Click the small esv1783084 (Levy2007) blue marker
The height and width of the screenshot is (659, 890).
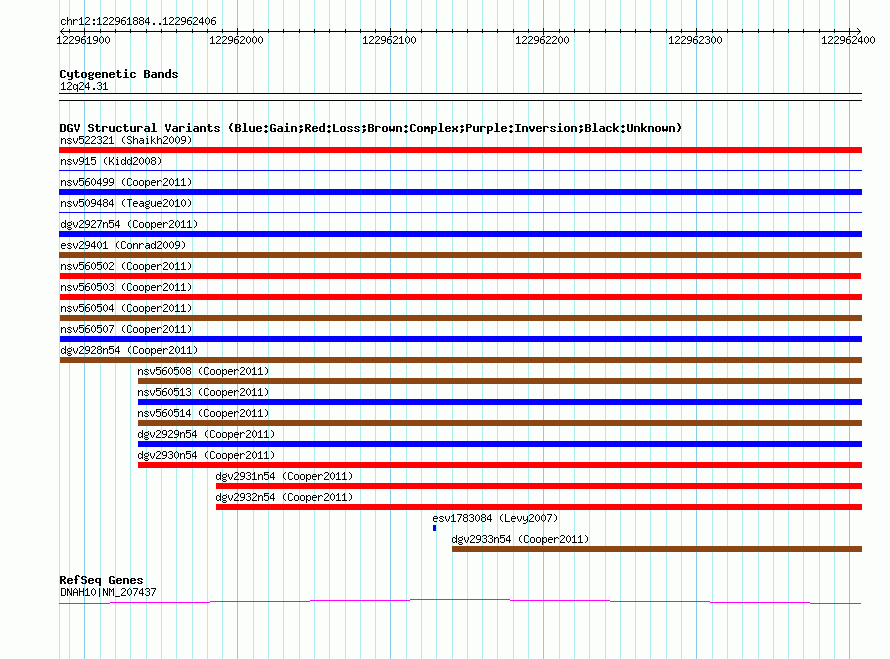pyautogui.click(x=435, y=528)
